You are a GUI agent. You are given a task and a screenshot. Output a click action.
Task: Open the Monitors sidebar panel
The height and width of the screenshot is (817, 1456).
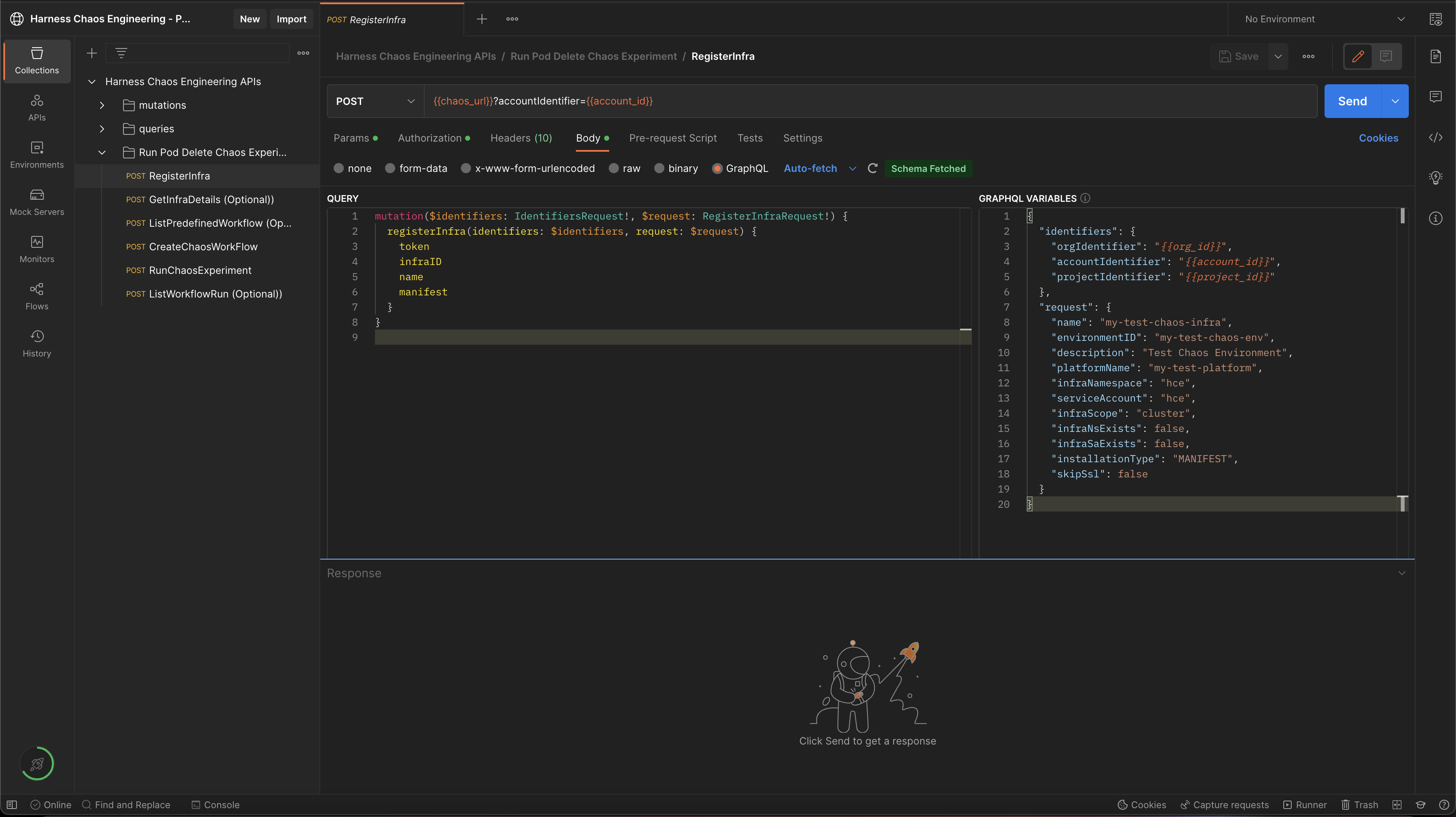pyautogui.click(x=37, y=250)
